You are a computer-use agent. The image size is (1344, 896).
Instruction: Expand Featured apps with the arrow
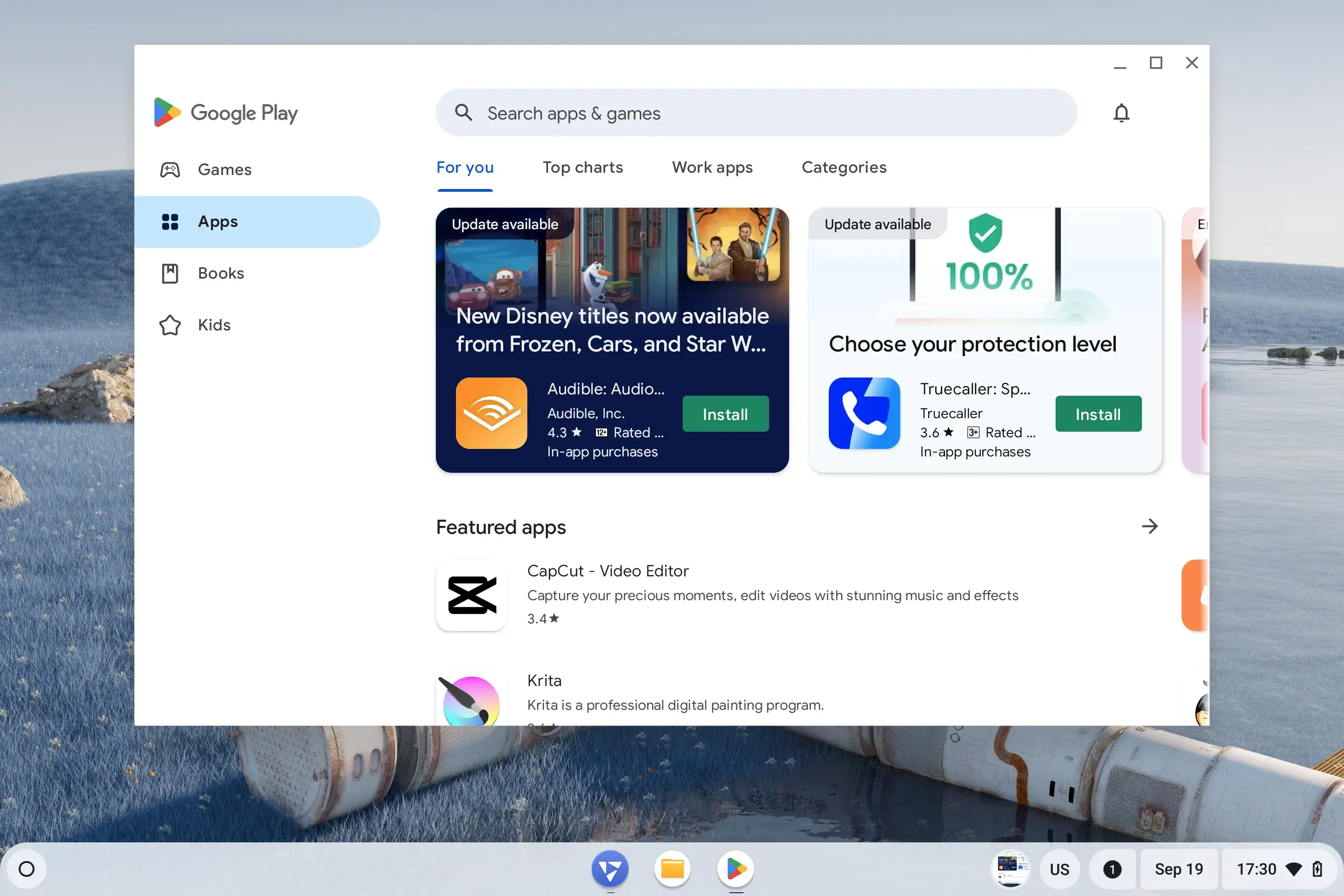(x=1150, y=526)
